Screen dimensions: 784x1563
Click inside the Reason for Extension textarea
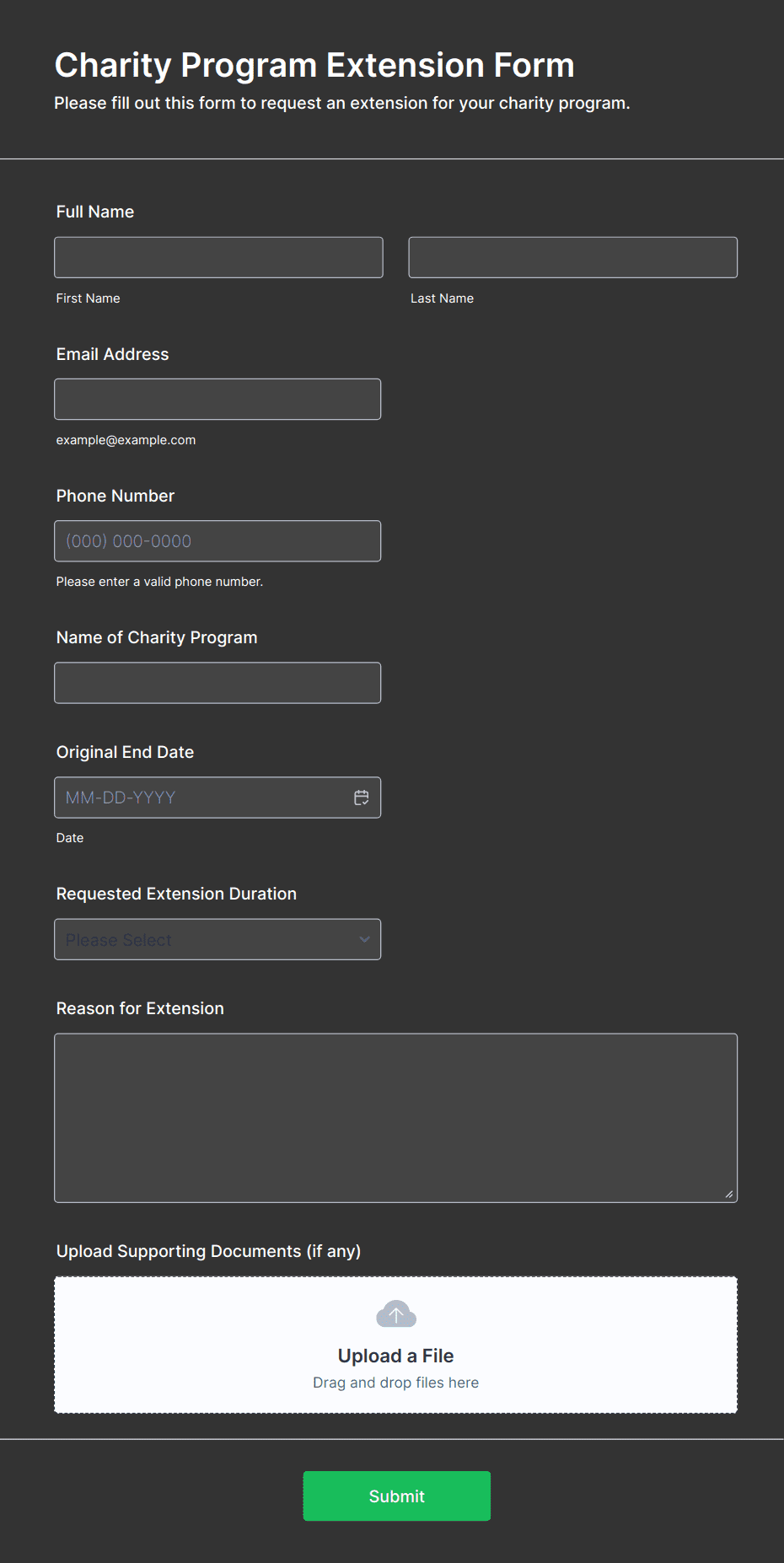tap(395, 1118)
